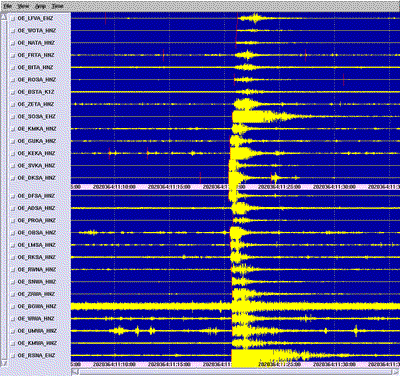
Task: Open the View menu
Action: point(23,6)
